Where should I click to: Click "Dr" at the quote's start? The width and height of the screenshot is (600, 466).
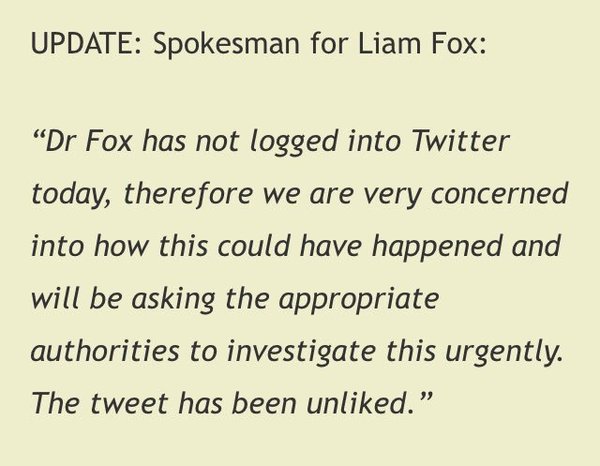(x=62, y=141)
